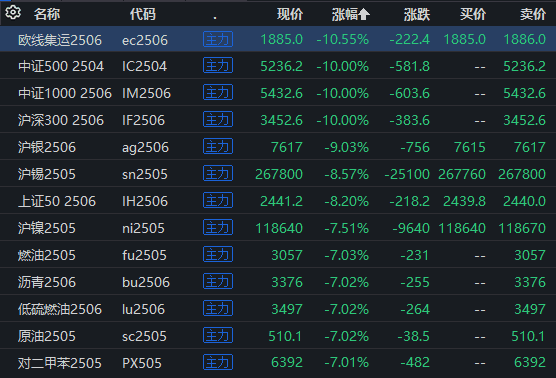Click the 现价 column header

coord(290,15)
